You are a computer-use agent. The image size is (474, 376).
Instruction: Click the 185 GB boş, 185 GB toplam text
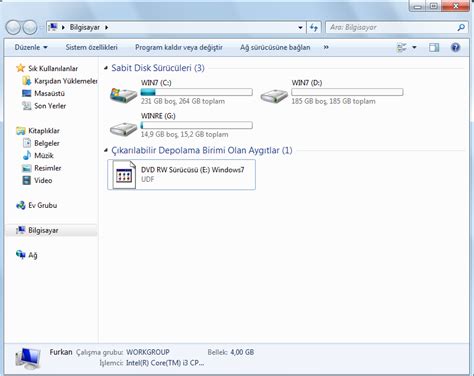333,101
